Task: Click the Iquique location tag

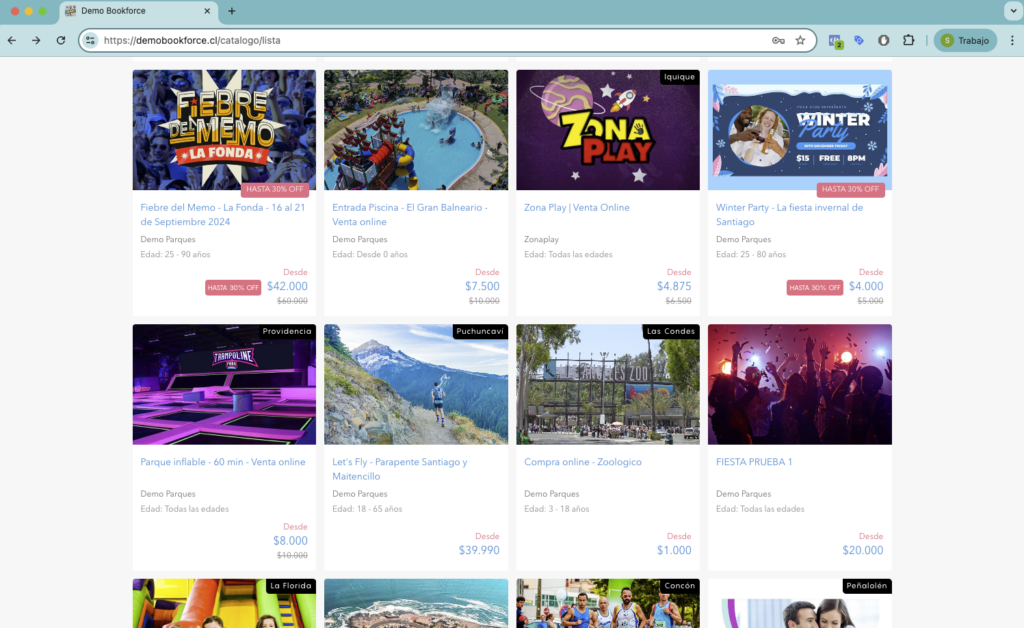Action: (679, 77)
